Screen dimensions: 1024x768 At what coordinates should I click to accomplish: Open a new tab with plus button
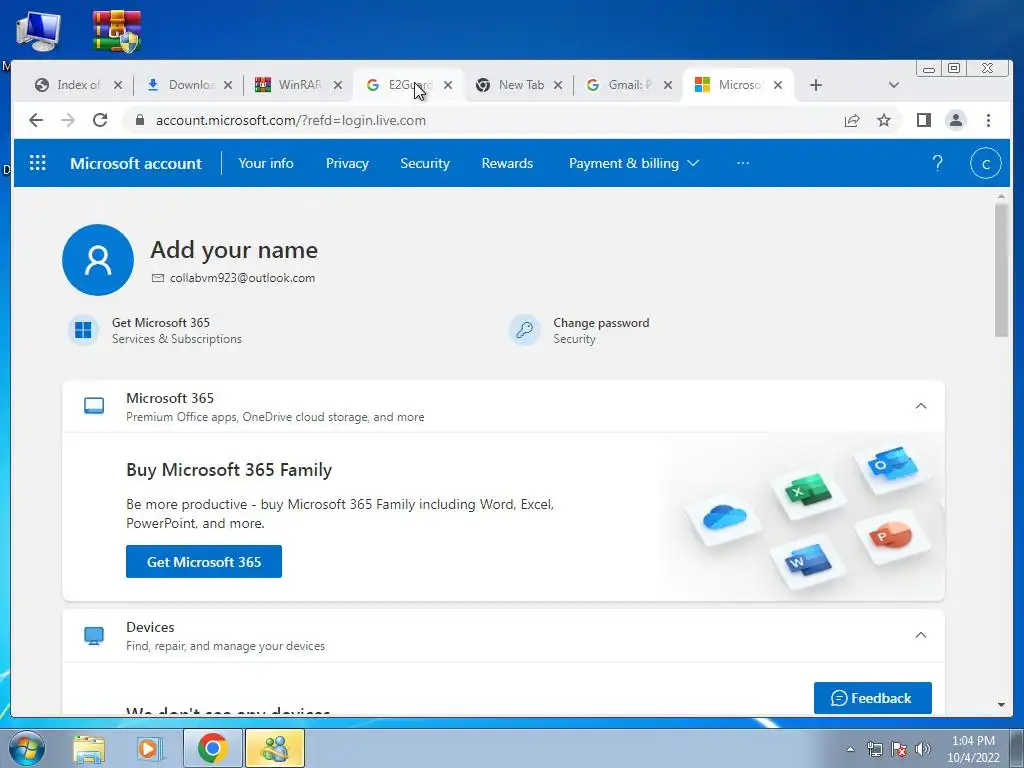(816, 85)
